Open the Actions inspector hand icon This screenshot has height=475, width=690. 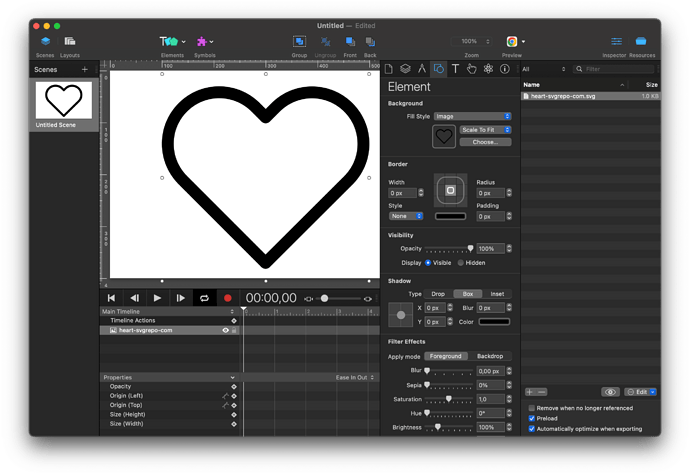(x=471, y=69)
